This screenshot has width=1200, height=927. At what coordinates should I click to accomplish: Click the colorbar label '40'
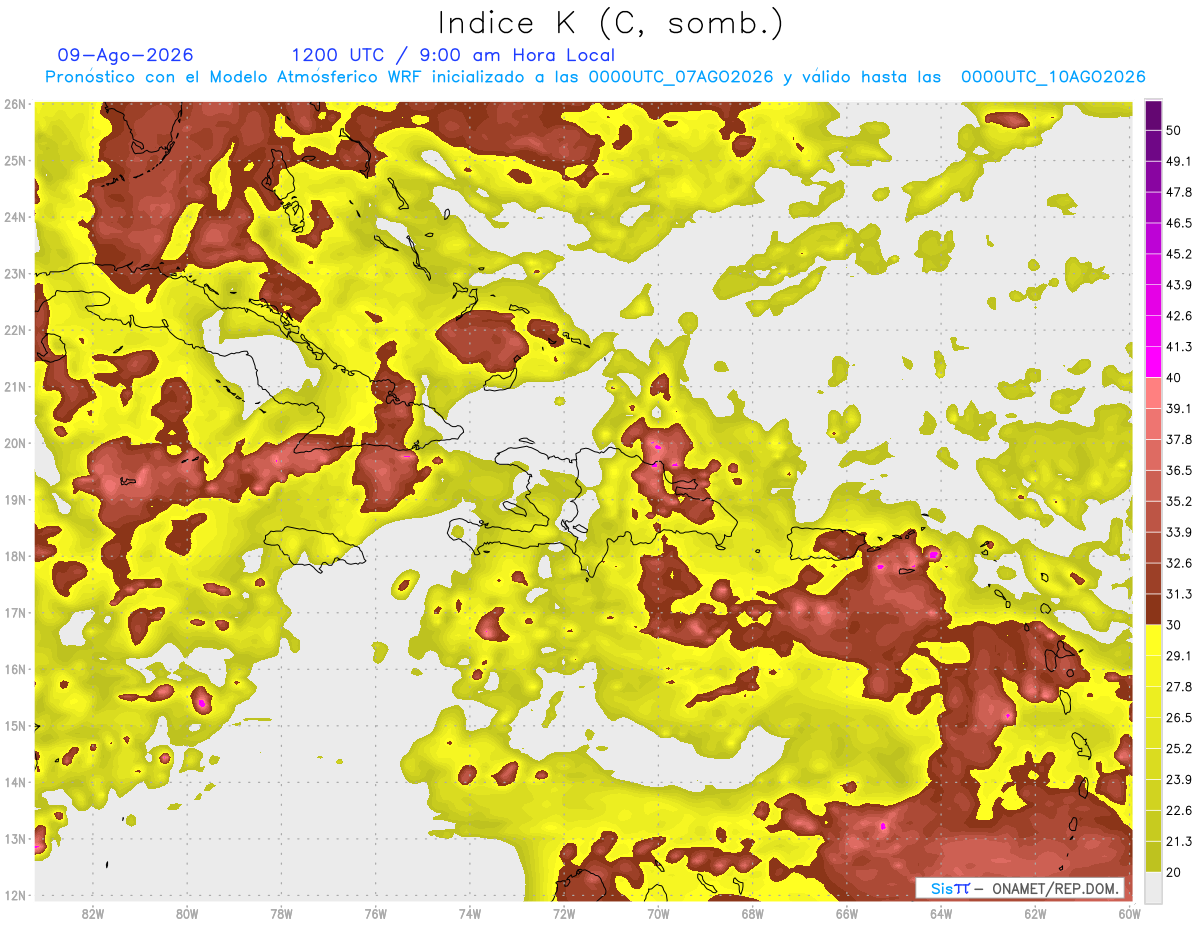1174,378
